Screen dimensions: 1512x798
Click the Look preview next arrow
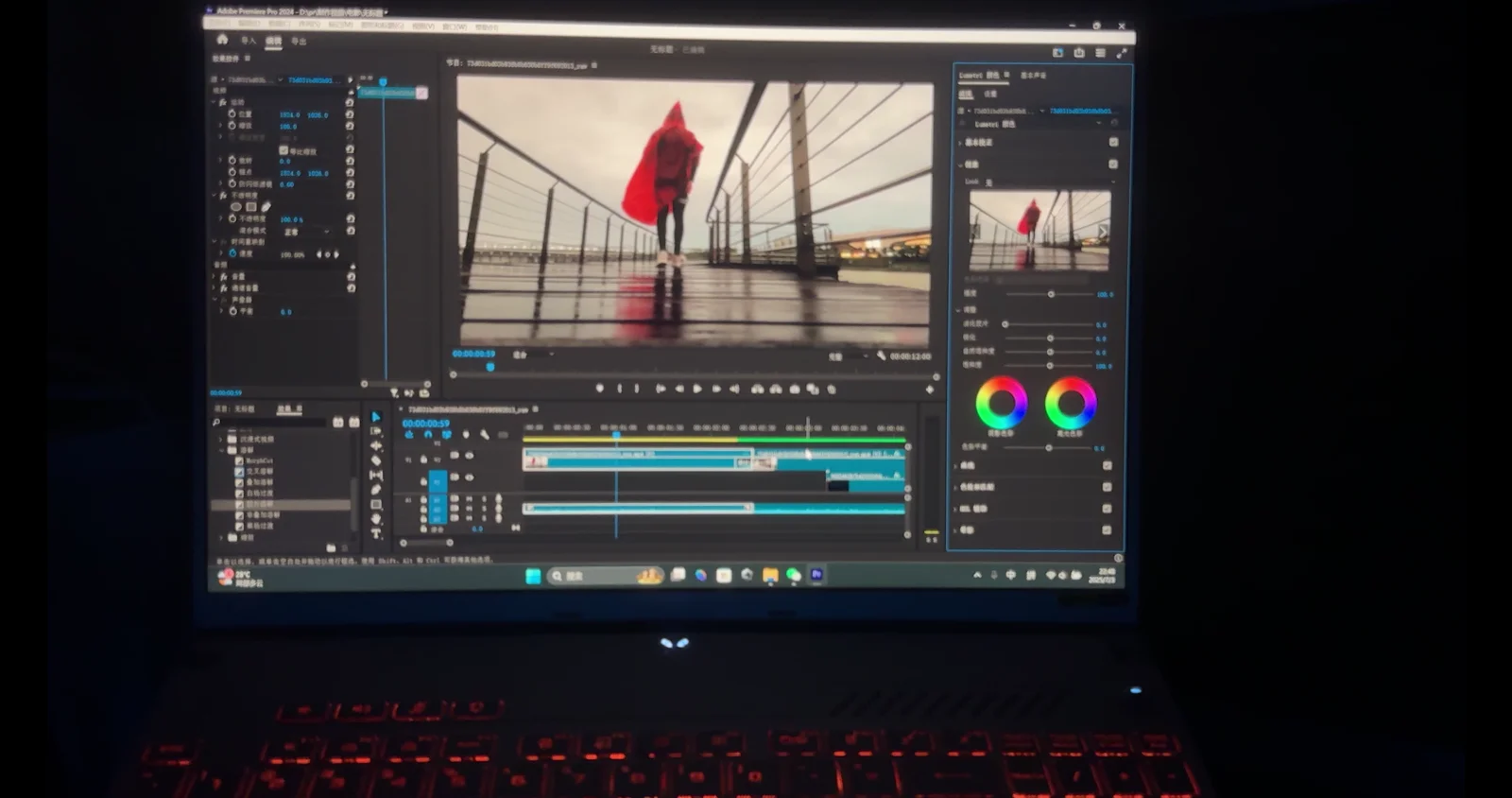click(1102, 231)
